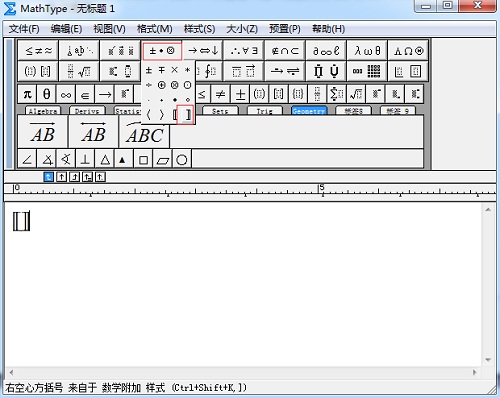
Task: Choose the right white square bracket in the open palette
Action: pos(188,115)
